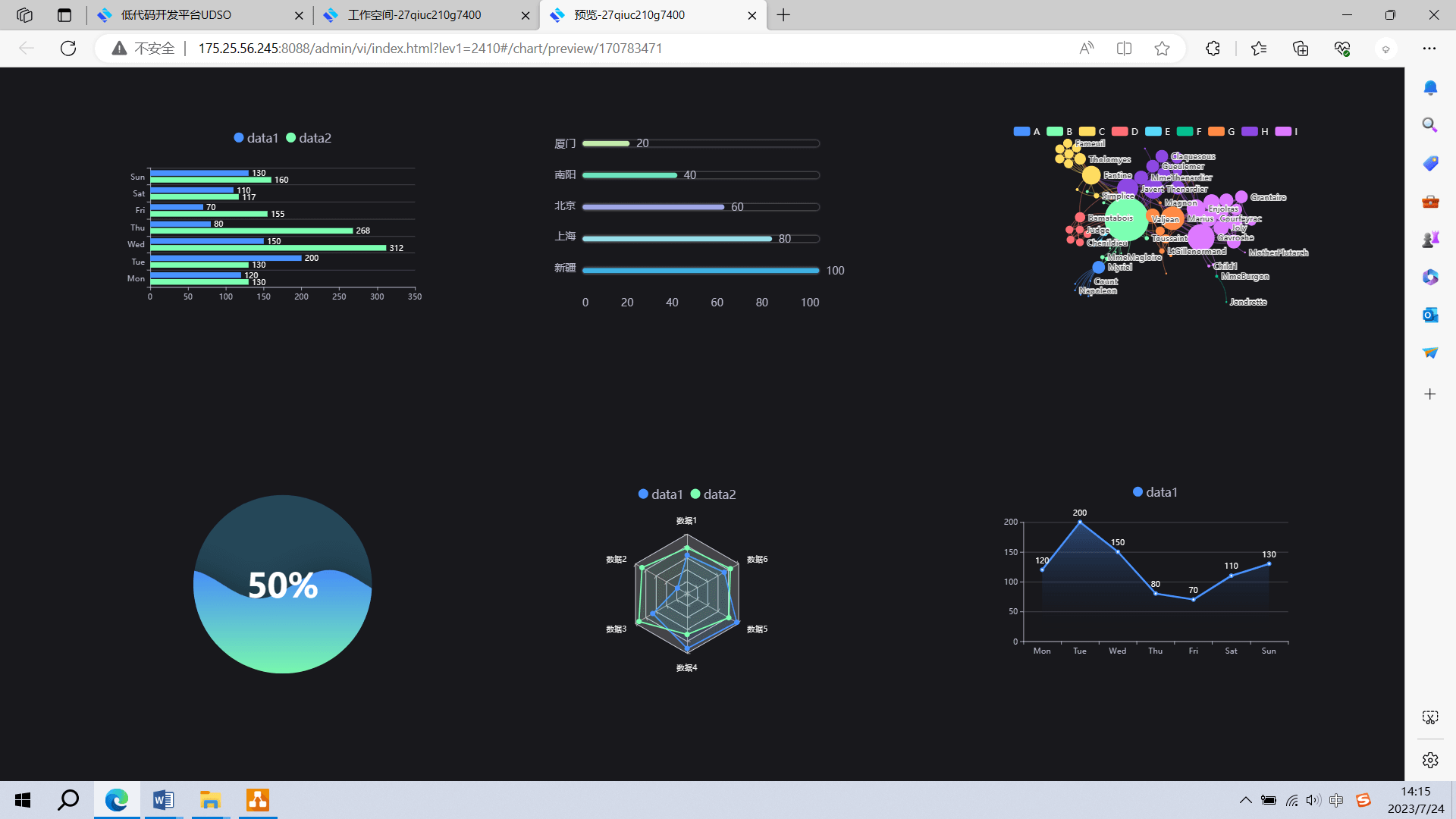Open browser settings and more menu
Viewport: 1456px width, 819px height.
(1429, 49)
